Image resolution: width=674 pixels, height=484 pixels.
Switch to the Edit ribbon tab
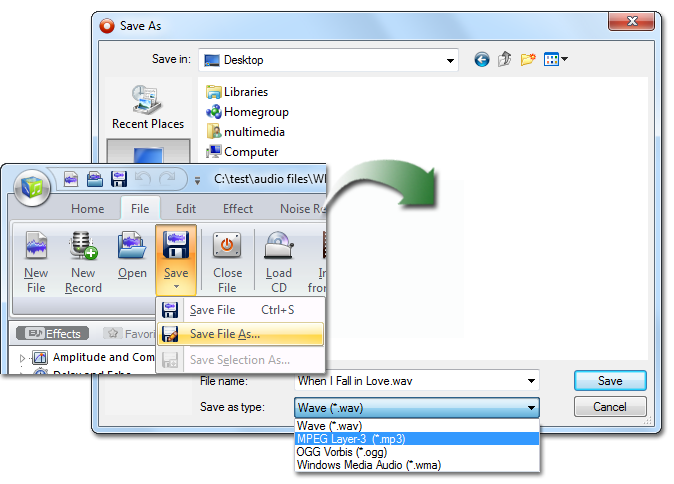(x=186, y=209)
